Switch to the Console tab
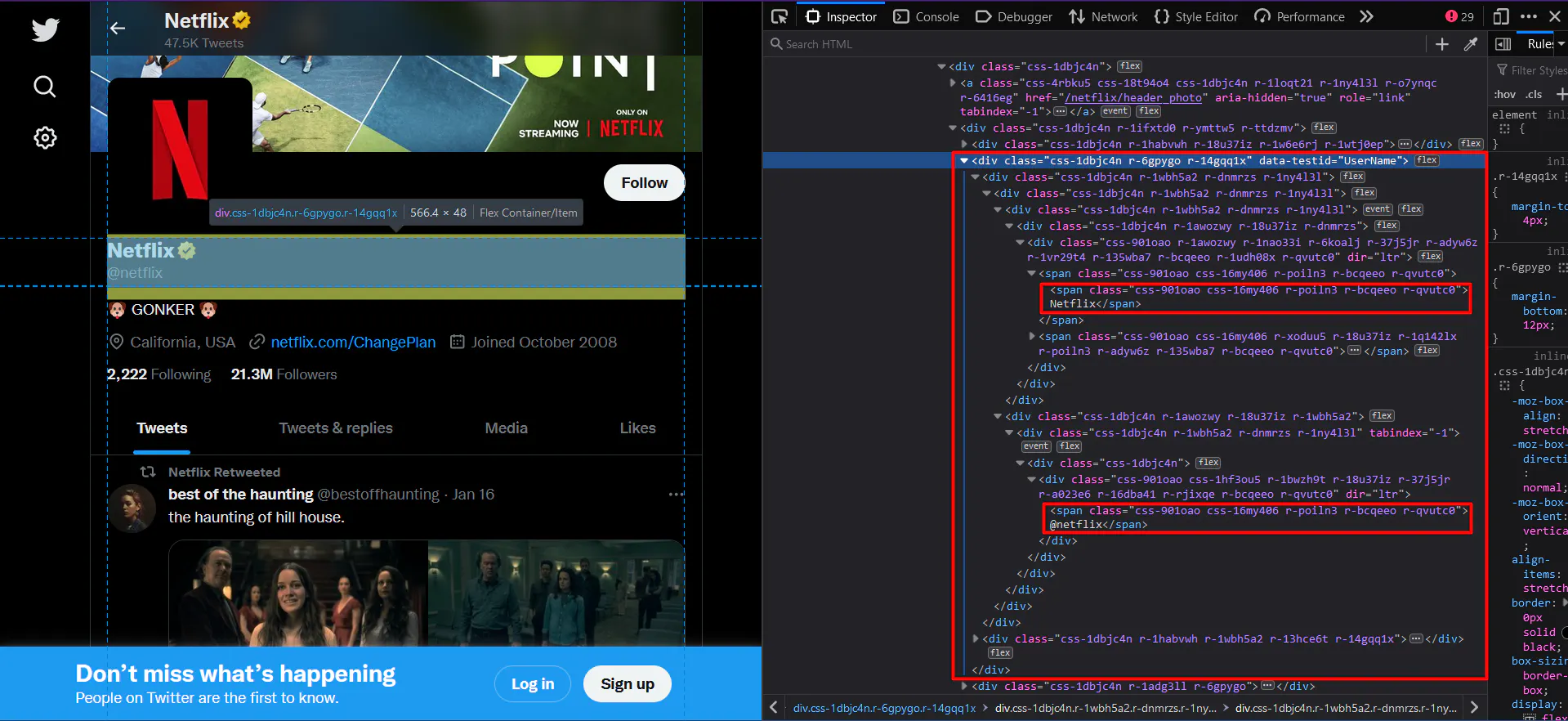 tap(927, 16)
